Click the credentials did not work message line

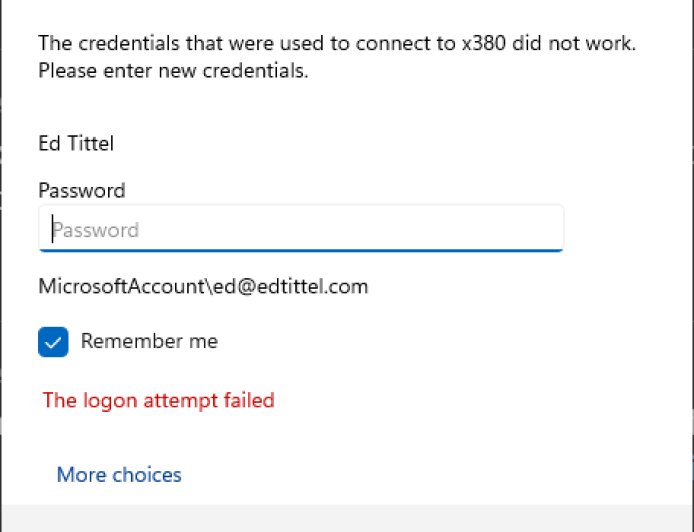tap(337, 44)
